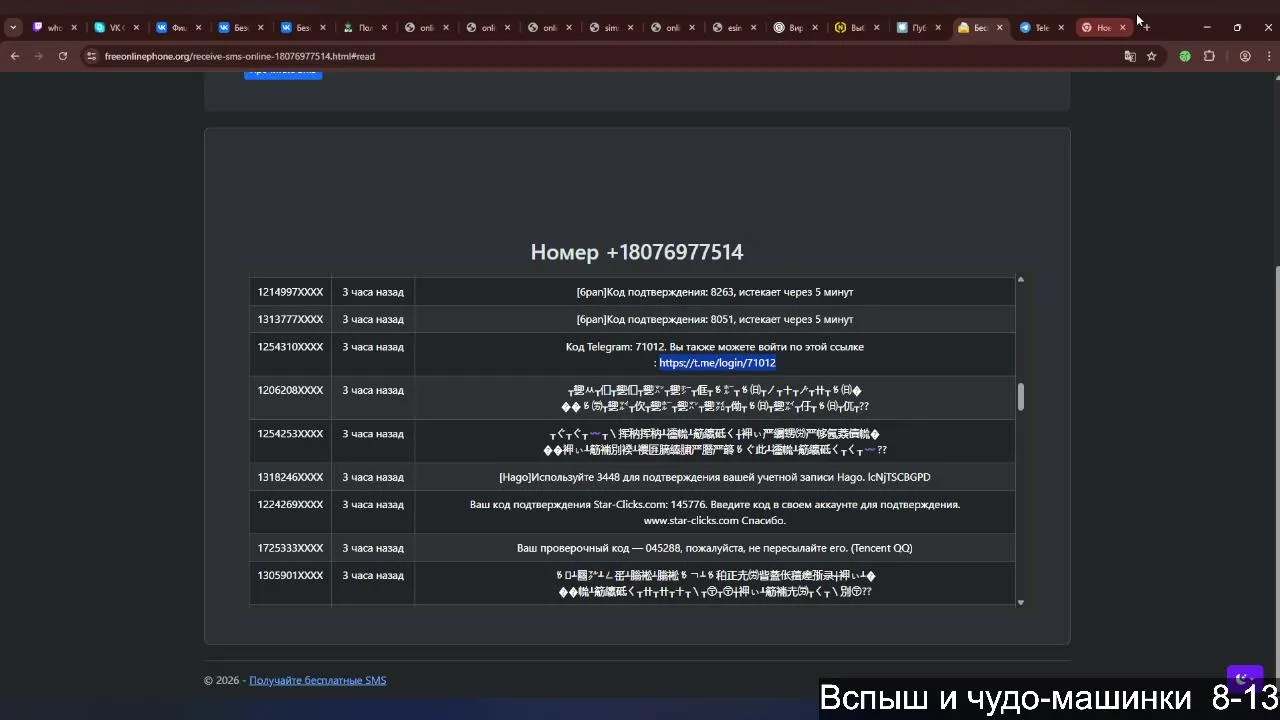This screenshot has height=720, width=1280.
Task: View site information icon in address bar
Action: (x=91, y=56)
